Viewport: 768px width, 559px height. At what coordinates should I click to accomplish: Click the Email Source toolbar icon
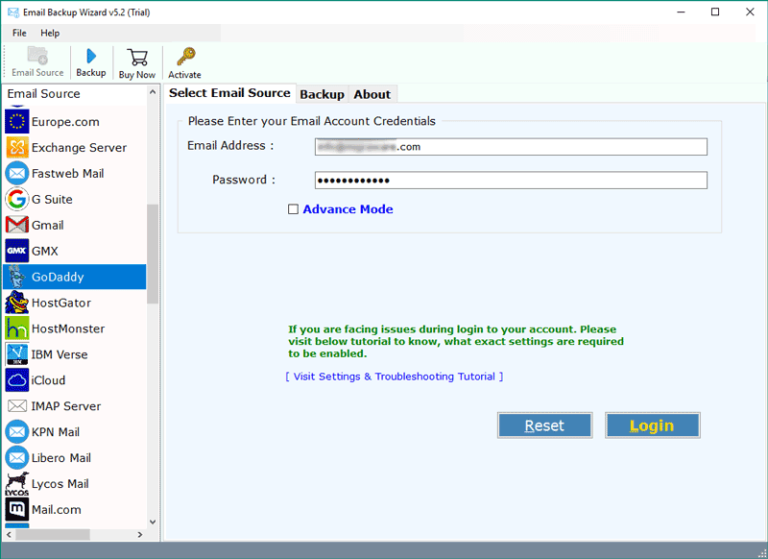(37, 56)
